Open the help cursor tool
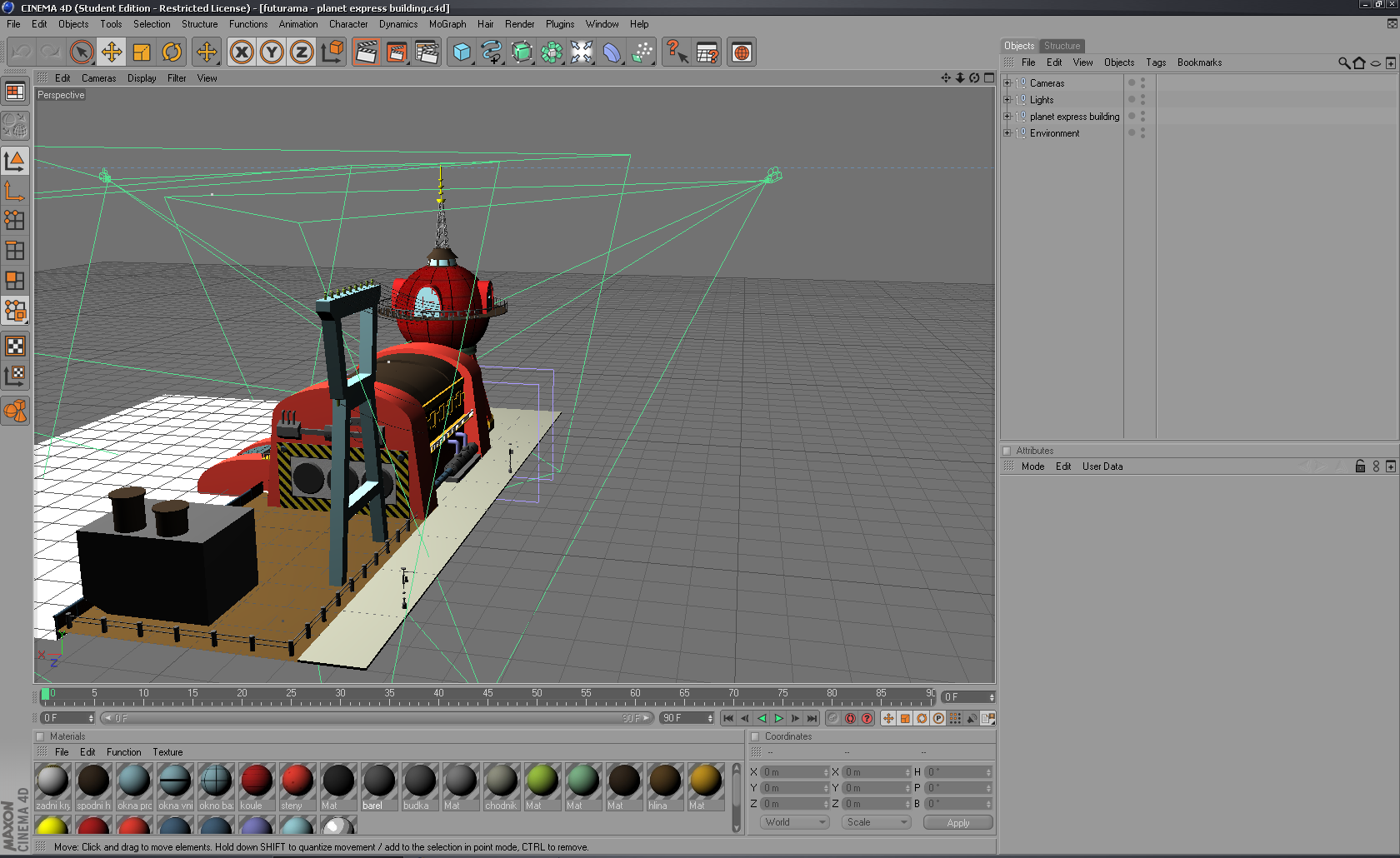 click(677, 52)
